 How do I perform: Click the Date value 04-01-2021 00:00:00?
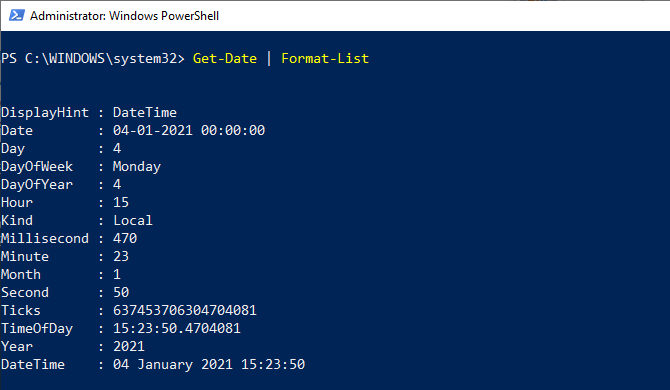coord(189,130)
